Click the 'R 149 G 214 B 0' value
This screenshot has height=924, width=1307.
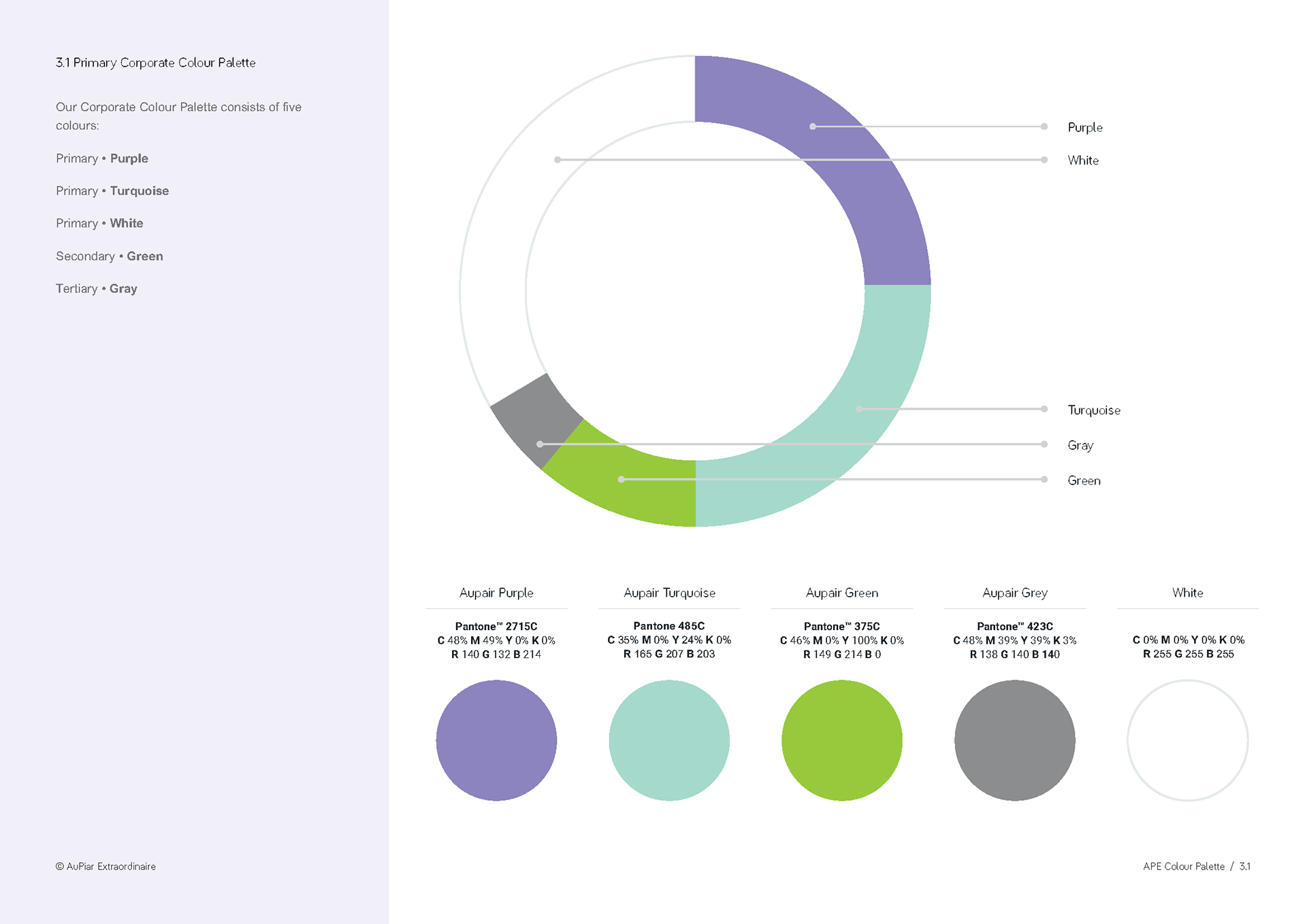click(x=842, y=655)
